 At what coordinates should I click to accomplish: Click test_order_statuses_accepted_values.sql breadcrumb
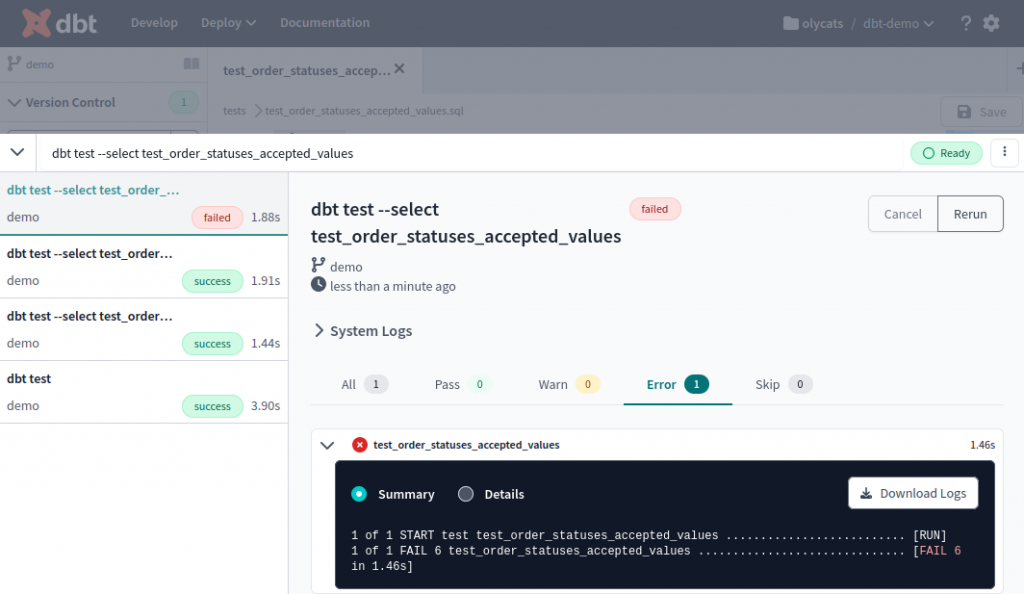click(364, 111)
